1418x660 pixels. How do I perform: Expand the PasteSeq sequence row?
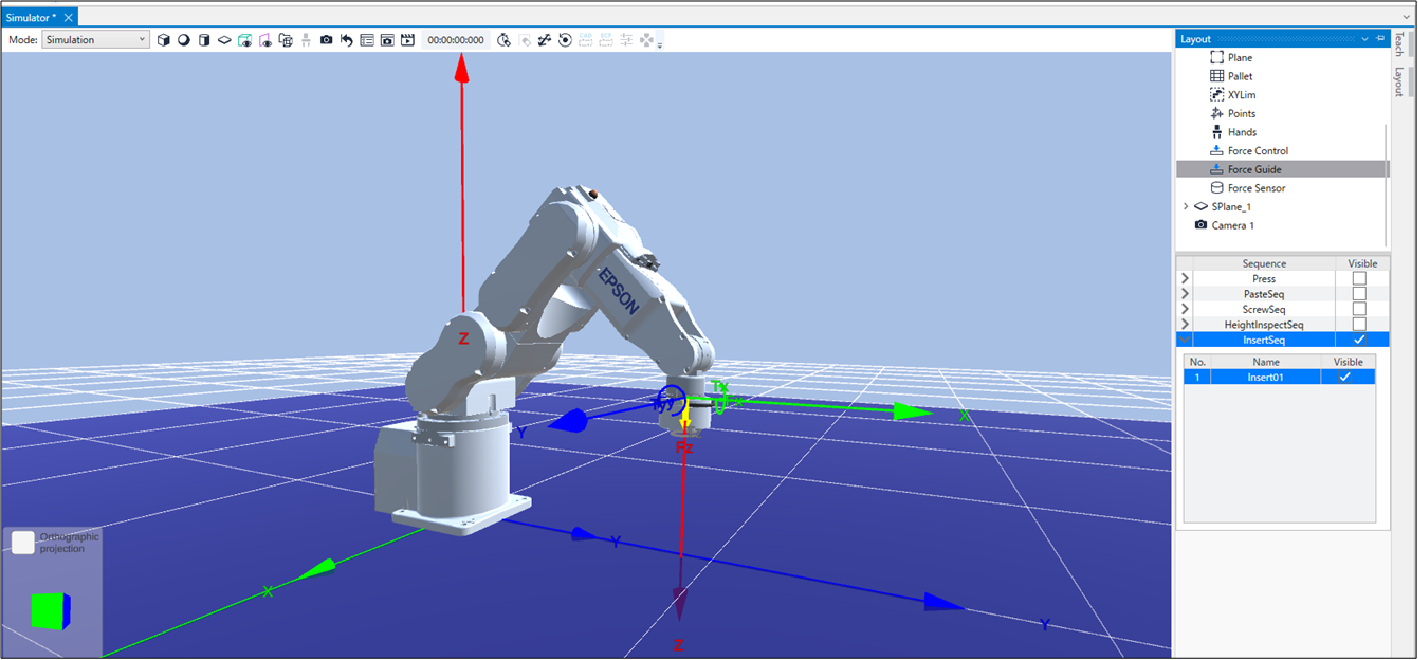tap(1185, 294)
